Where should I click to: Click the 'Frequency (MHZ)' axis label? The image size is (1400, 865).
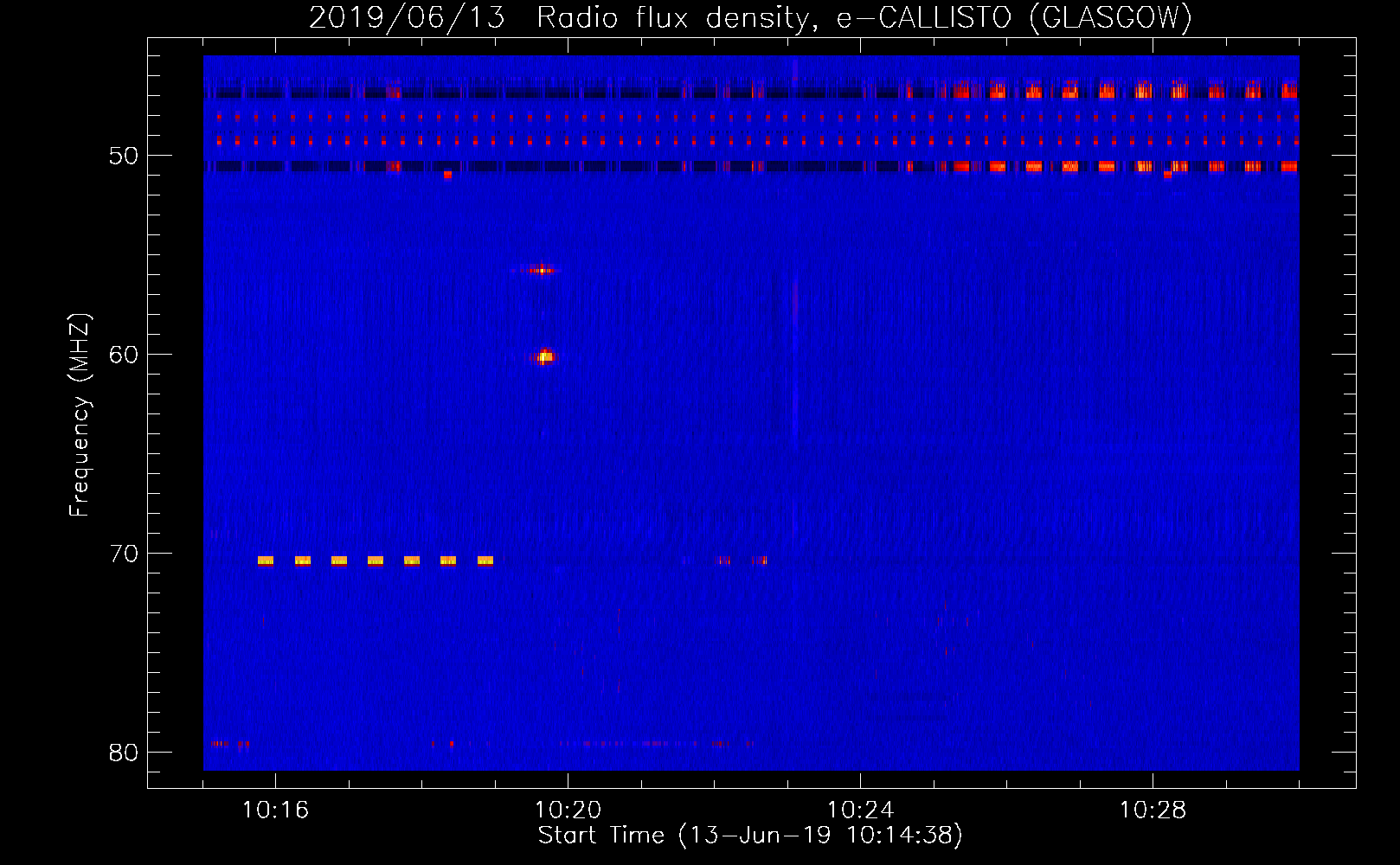click(79, 415)
